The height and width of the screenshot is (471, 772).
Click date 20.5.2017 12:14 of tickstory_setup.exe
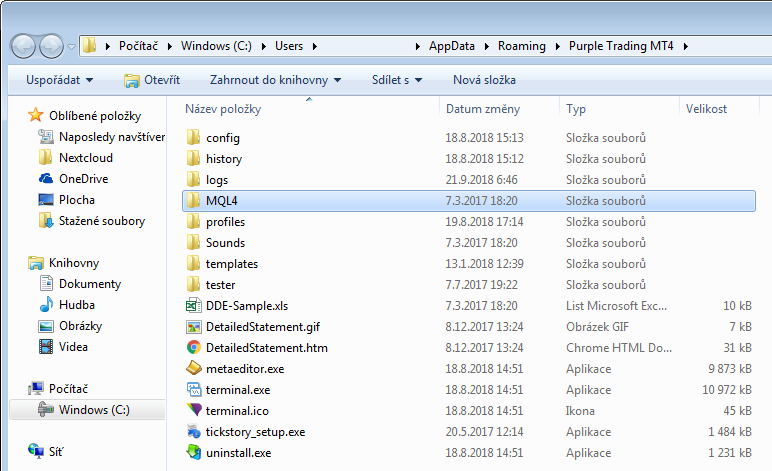tap(484, 432)
